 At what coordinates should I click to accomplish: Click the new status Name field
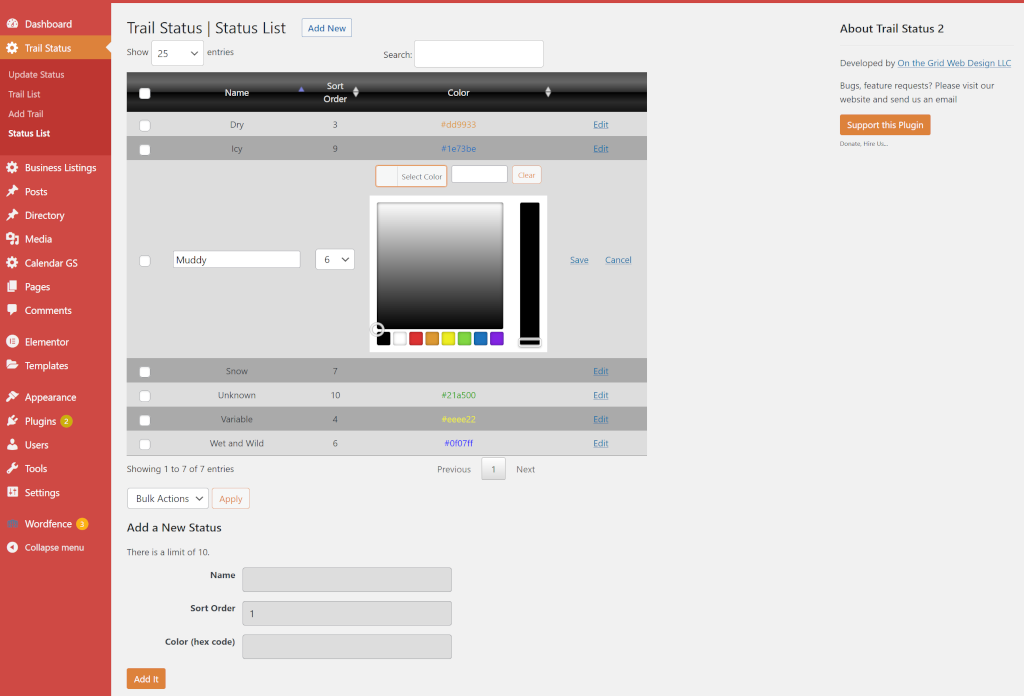347,579
